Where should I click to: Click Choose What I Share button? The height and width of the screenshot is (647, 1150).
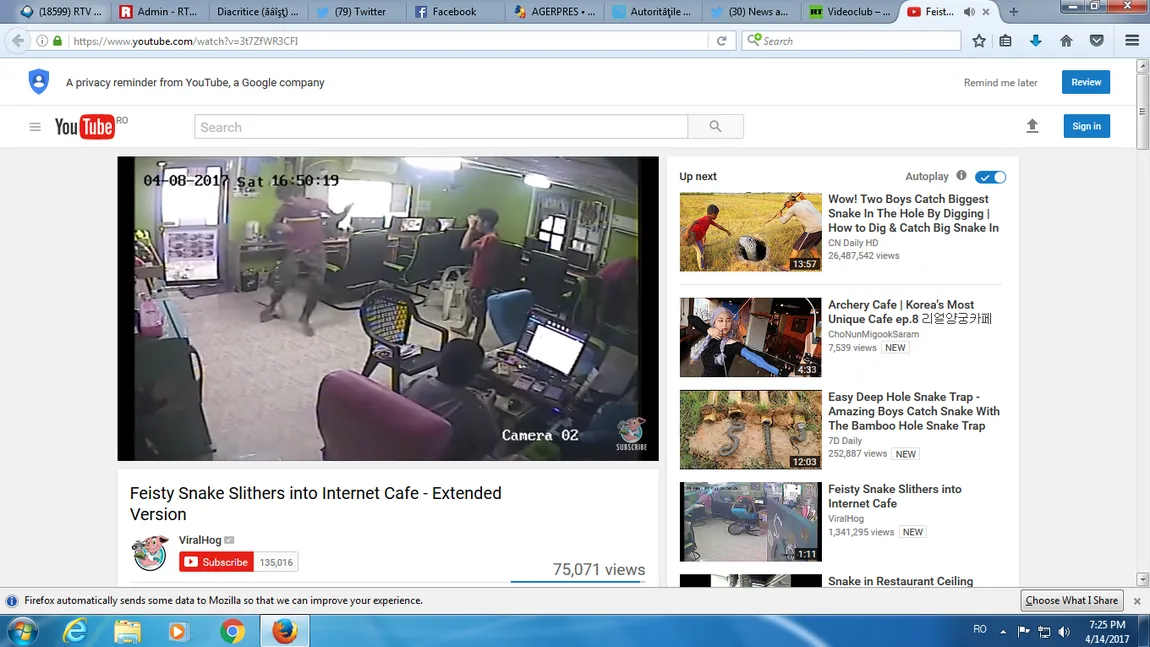1072,600
